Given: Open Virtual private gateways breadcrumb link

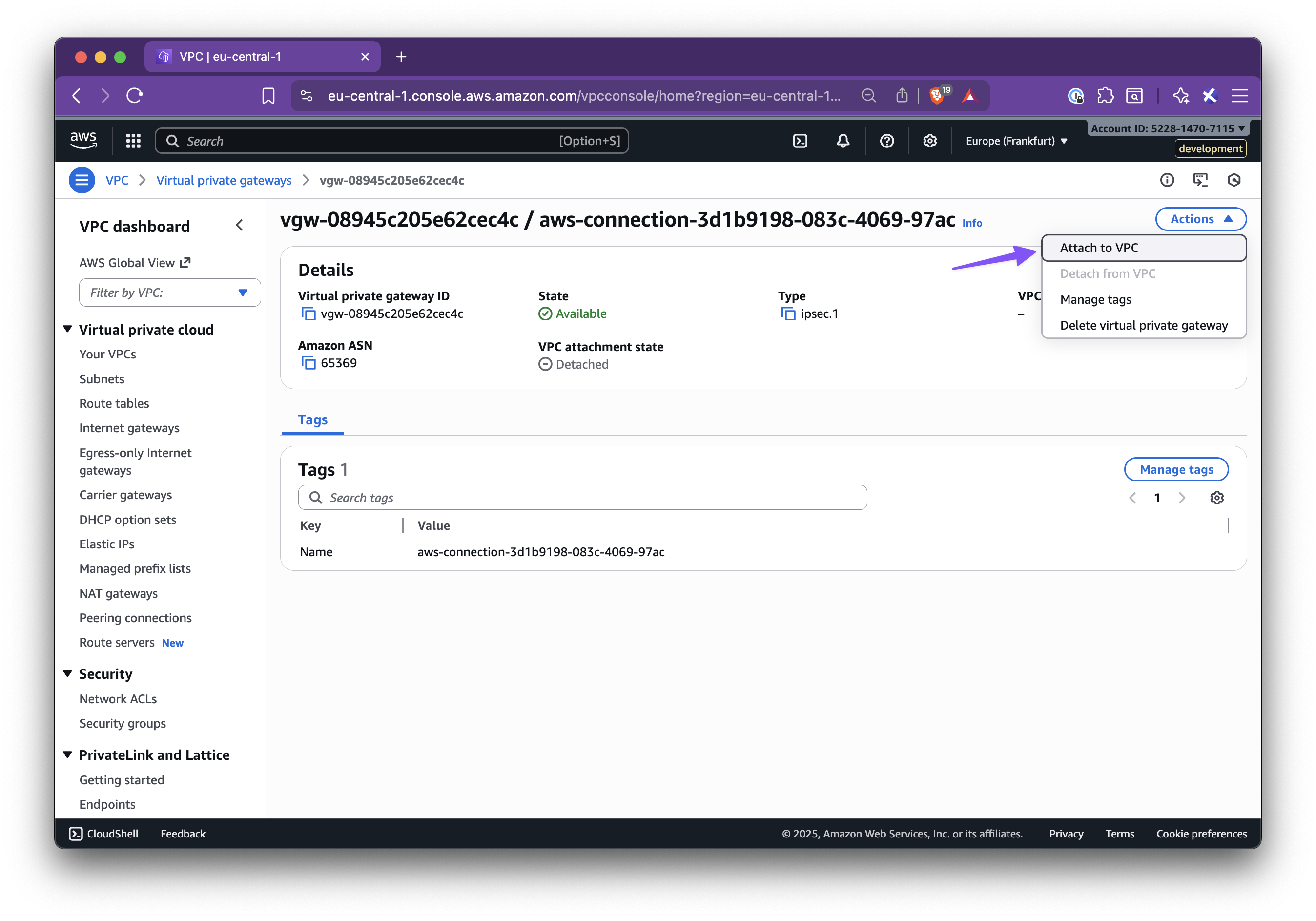Looking at the screenshot, I should [x=224, y=180].
